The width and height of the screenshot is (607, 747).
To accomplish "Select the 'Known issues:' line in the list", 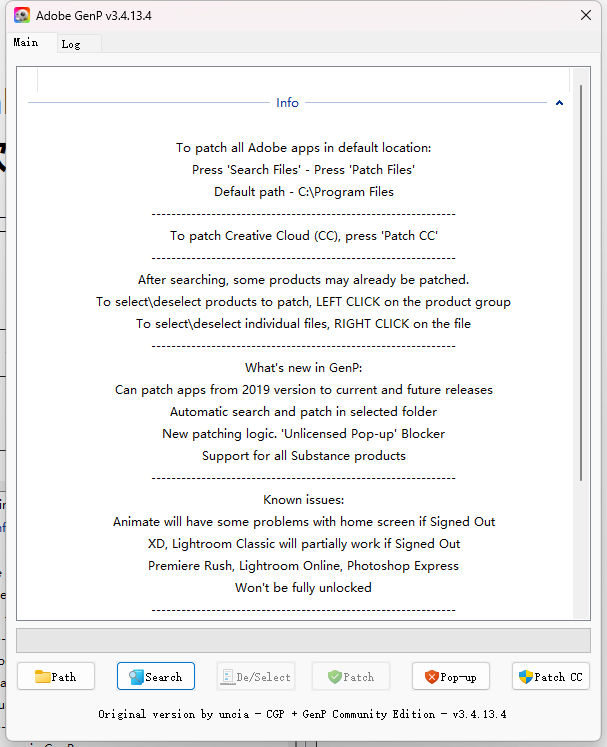I will (x=303, y=500).
